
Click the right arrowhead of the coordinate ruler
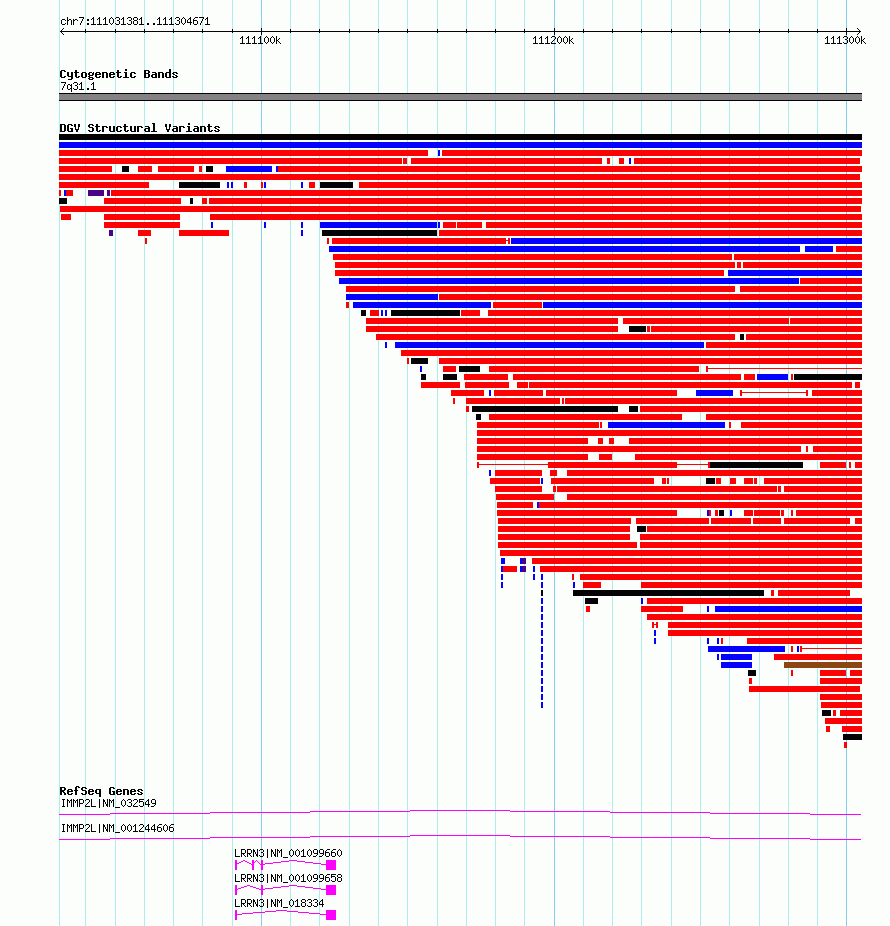point(858,31)
